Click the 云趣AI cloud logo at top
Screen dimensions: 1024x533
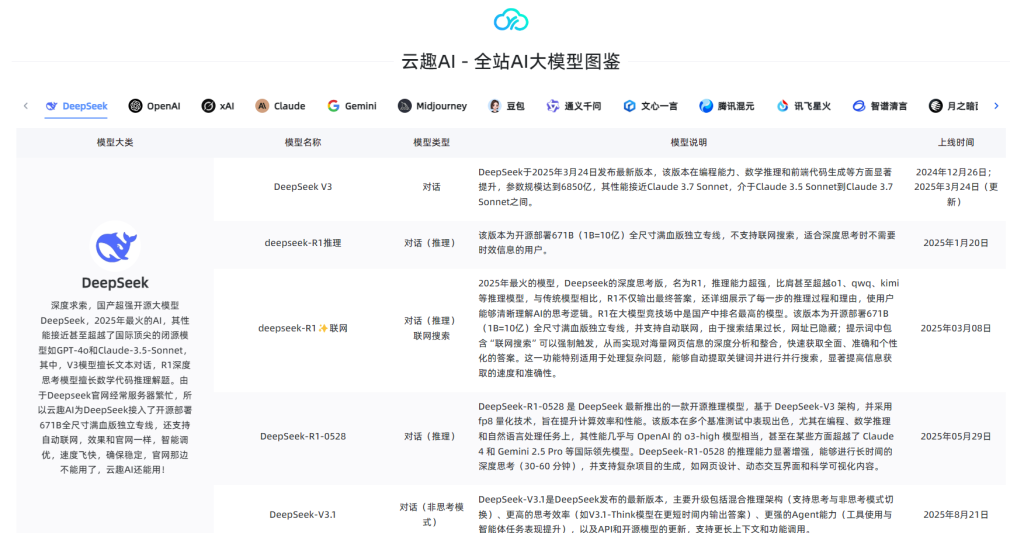click(511, 19)
